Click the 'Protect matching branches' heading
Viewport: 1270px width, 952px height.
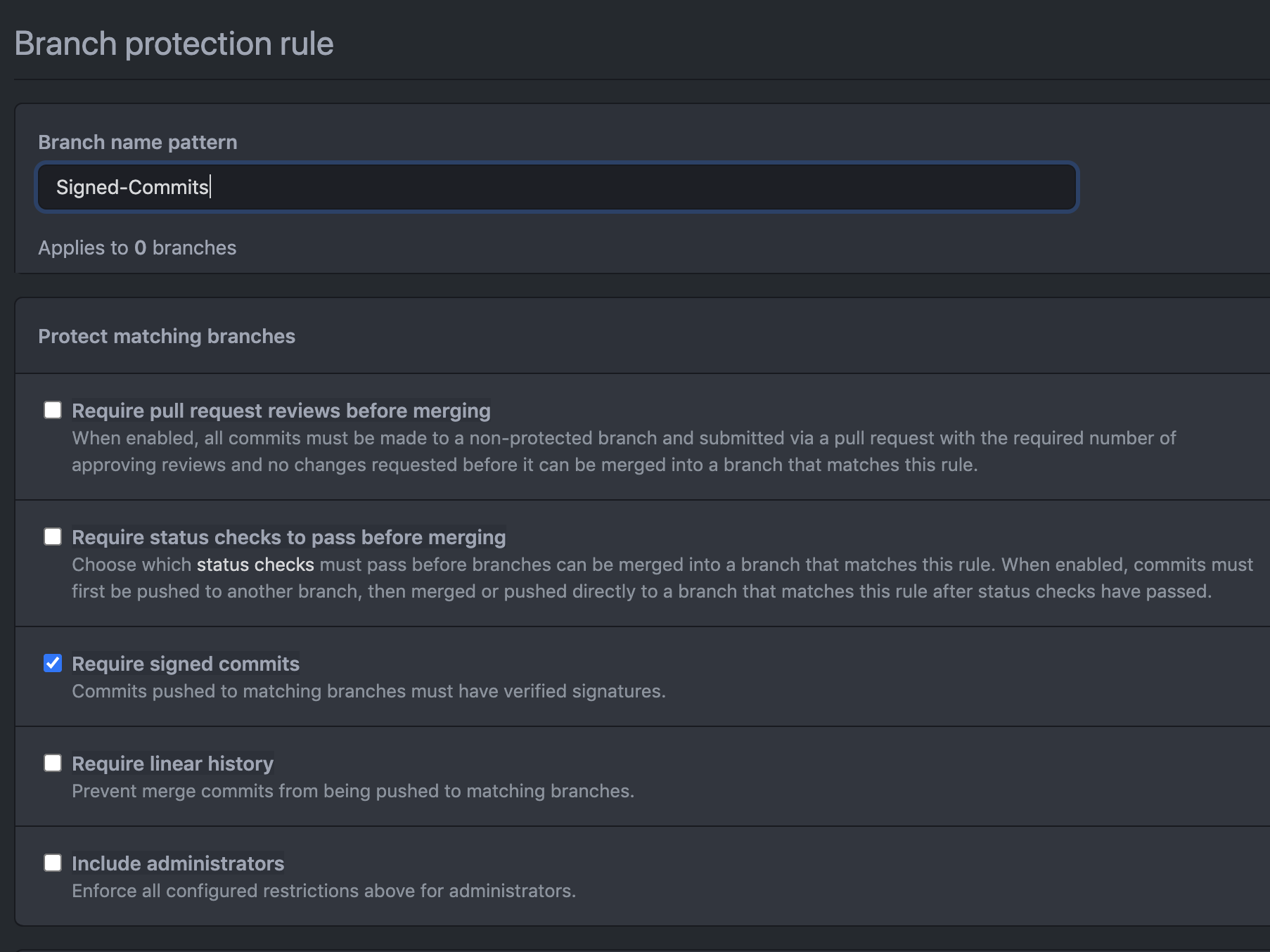(167, 336)
